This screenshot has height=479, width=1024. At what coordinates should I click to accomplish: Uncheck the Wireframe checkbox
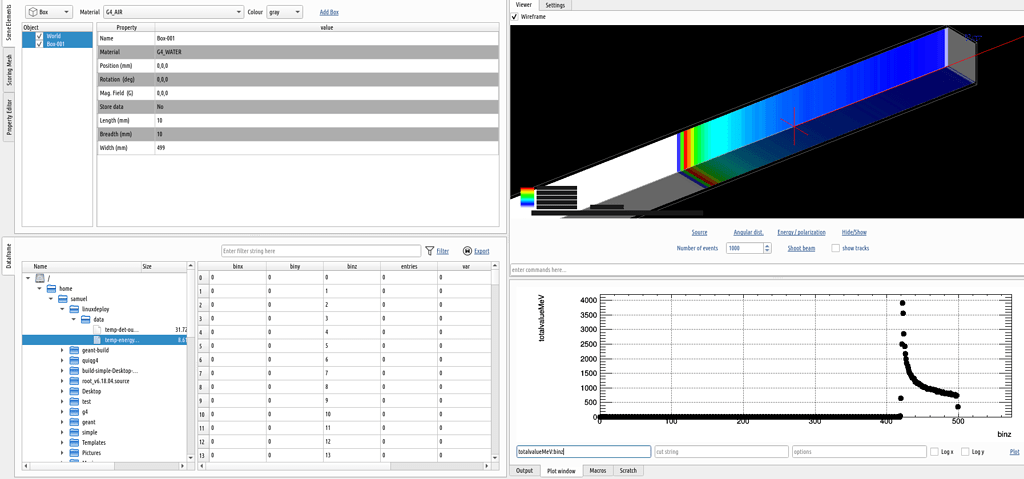515,17
